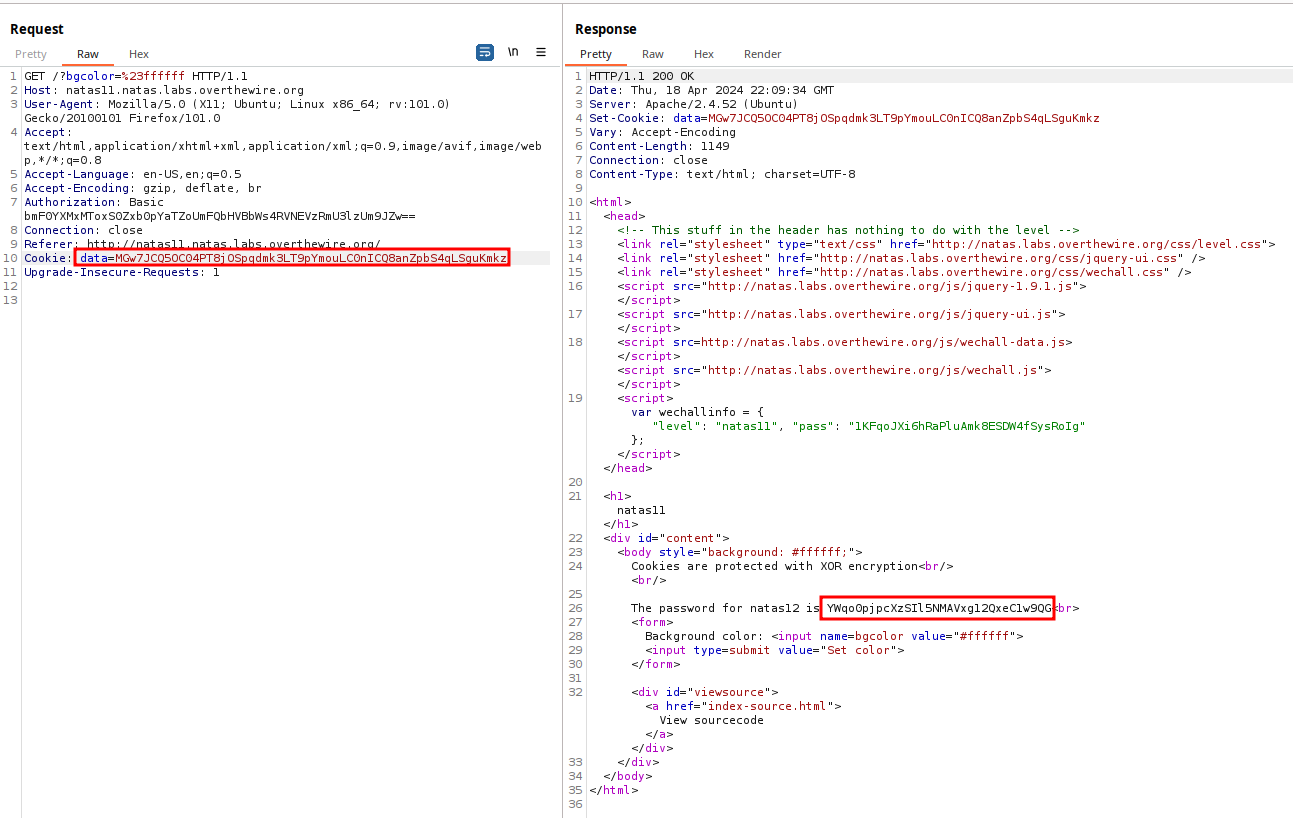The image size is (1293, 818).
Task: Click the XOR encryption message line
Action: (792, 566)
